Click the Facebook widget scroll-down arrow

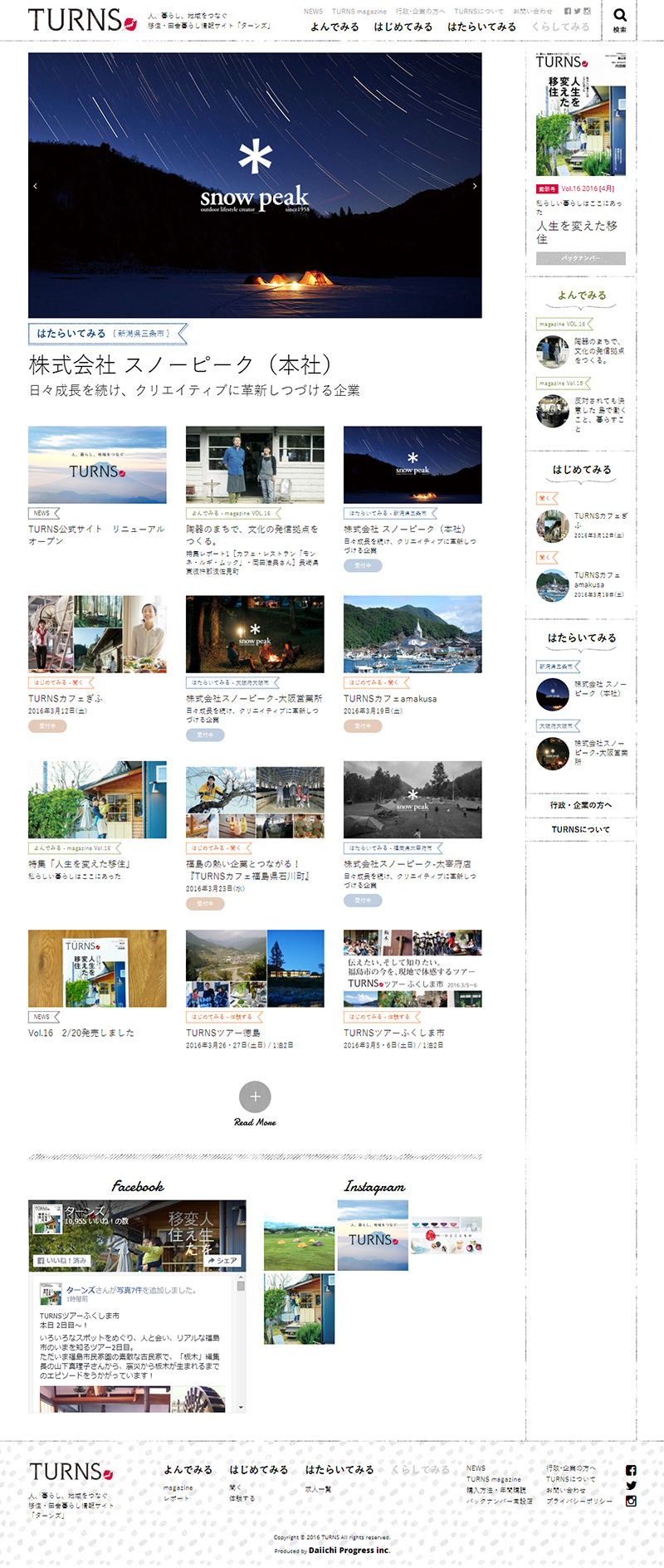tap(241, 1407)
